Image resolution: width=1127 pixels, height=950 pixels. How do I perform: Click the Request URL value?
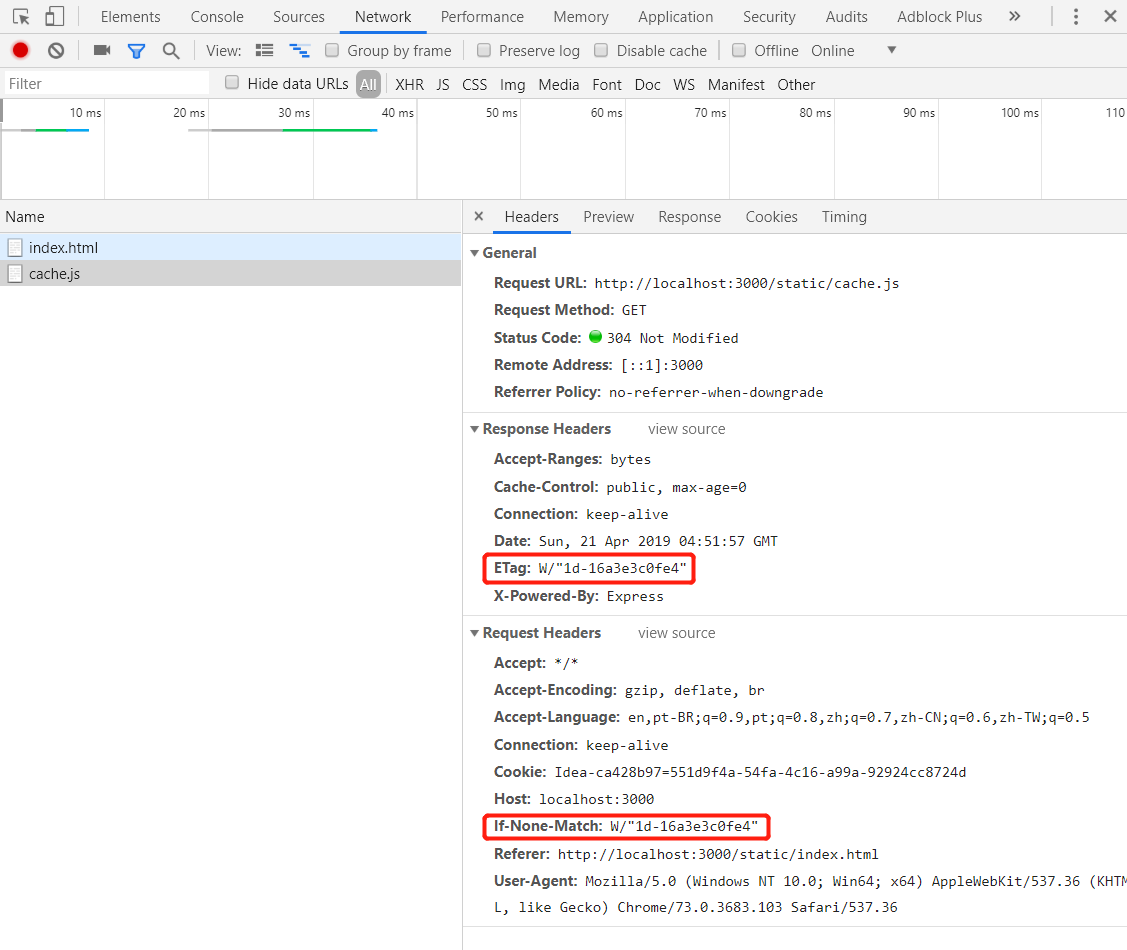point(747,284)
